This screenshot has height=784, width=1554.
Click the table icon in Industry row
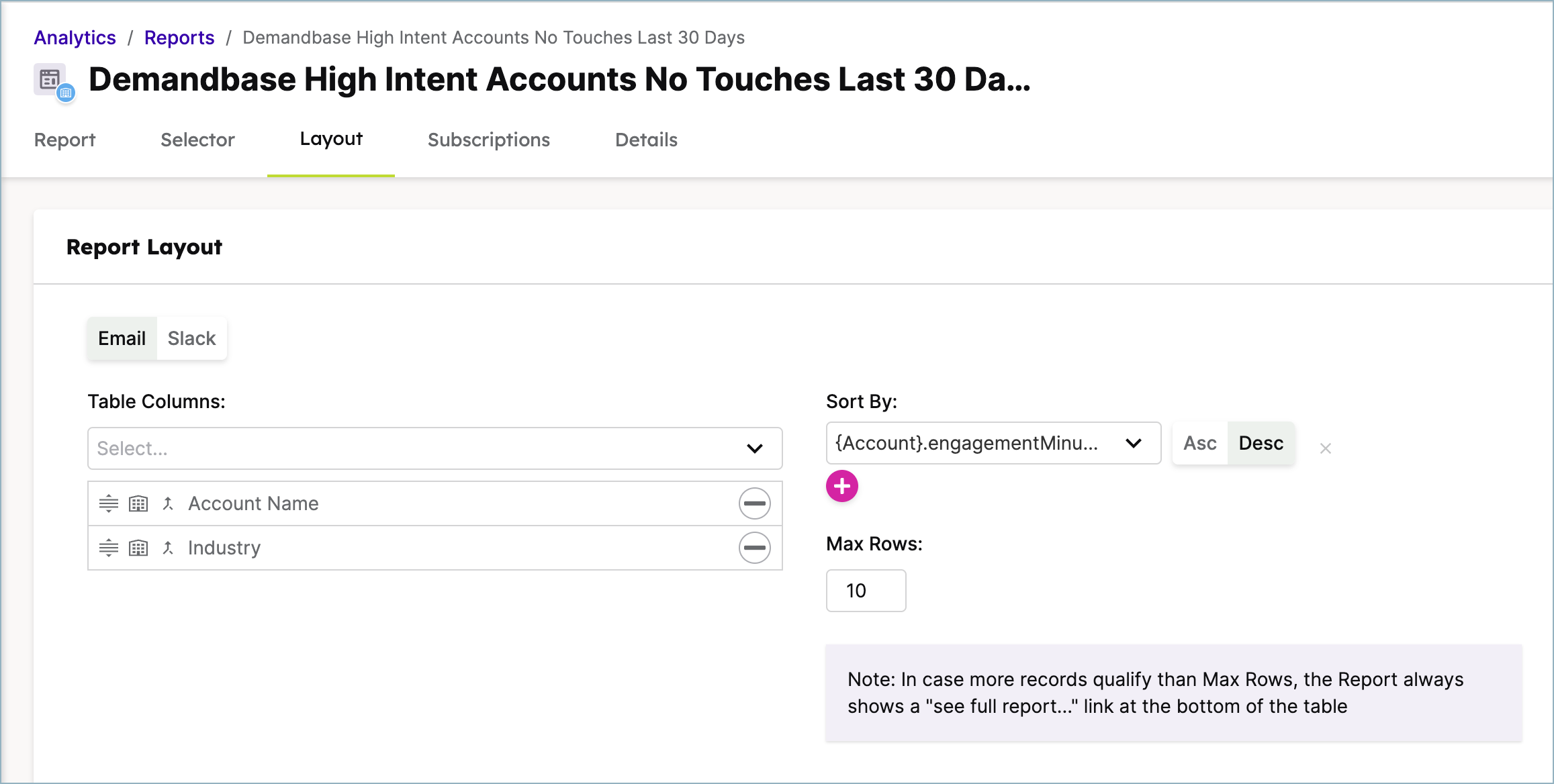[138, 548]
